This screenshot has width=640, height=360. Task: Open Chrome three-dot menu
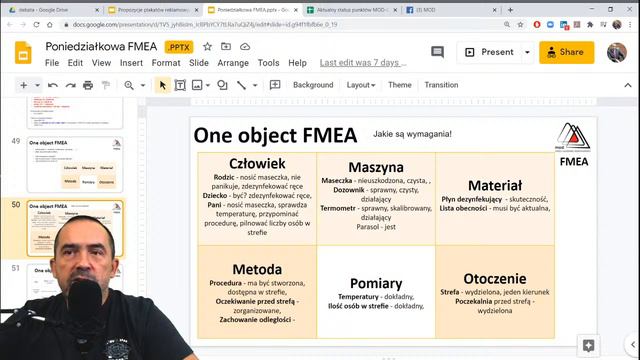click(x=630, y=24)
